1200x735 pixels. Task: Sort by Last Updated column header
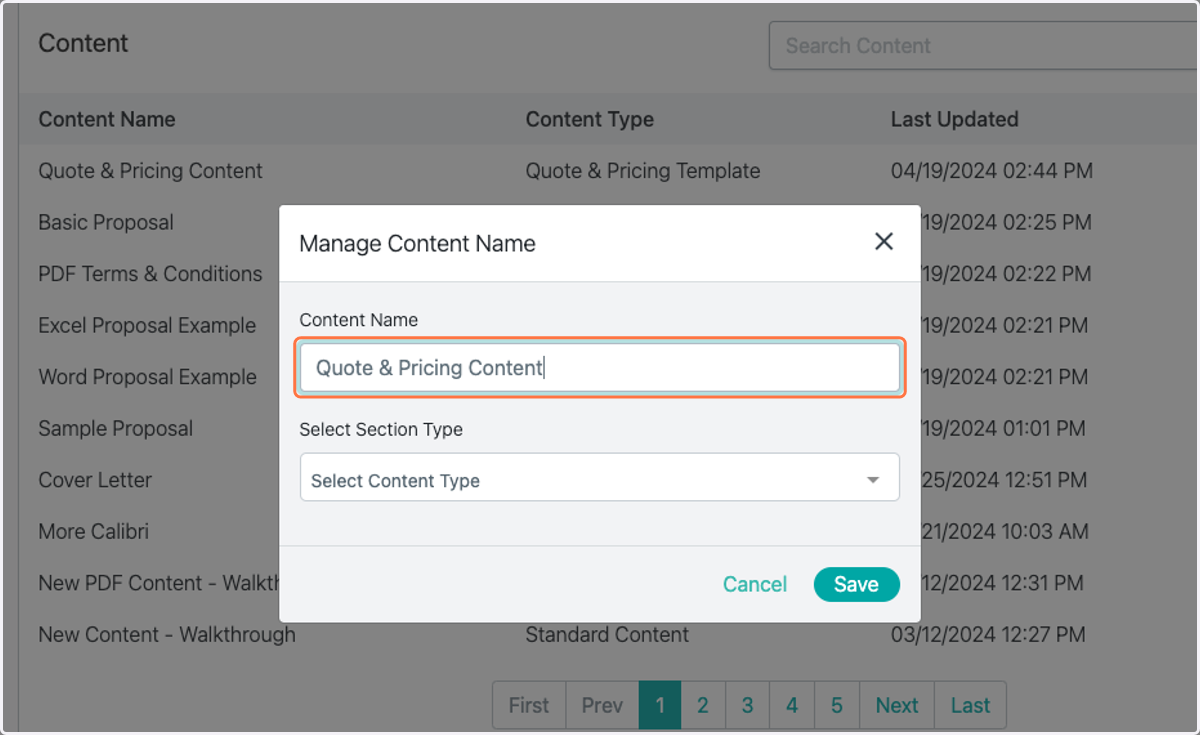[x=955, y=119]
